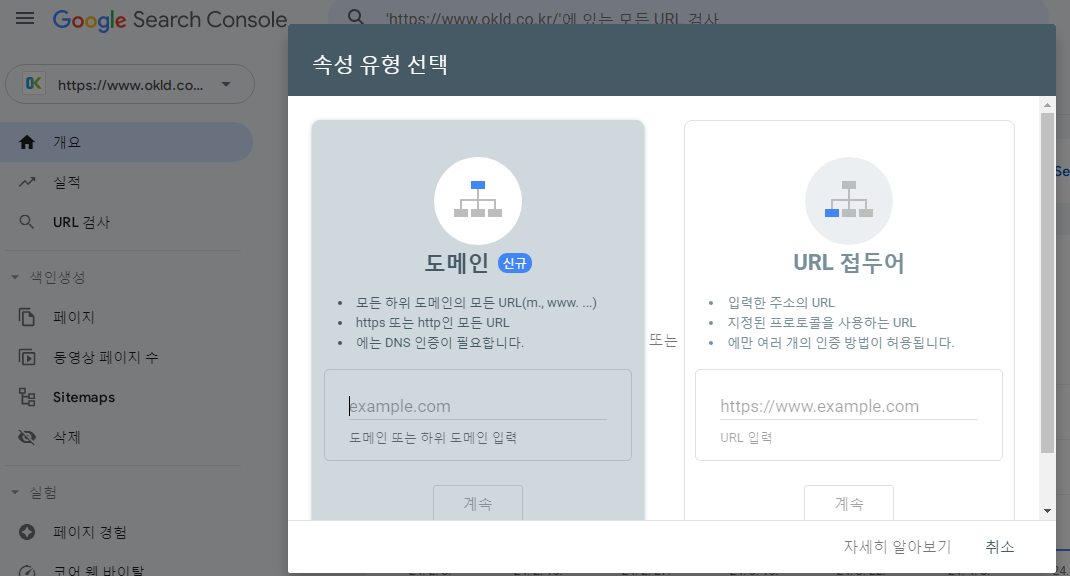Click the 삭제 (Removals) eye-slash icon

click(x=27, y=437)
